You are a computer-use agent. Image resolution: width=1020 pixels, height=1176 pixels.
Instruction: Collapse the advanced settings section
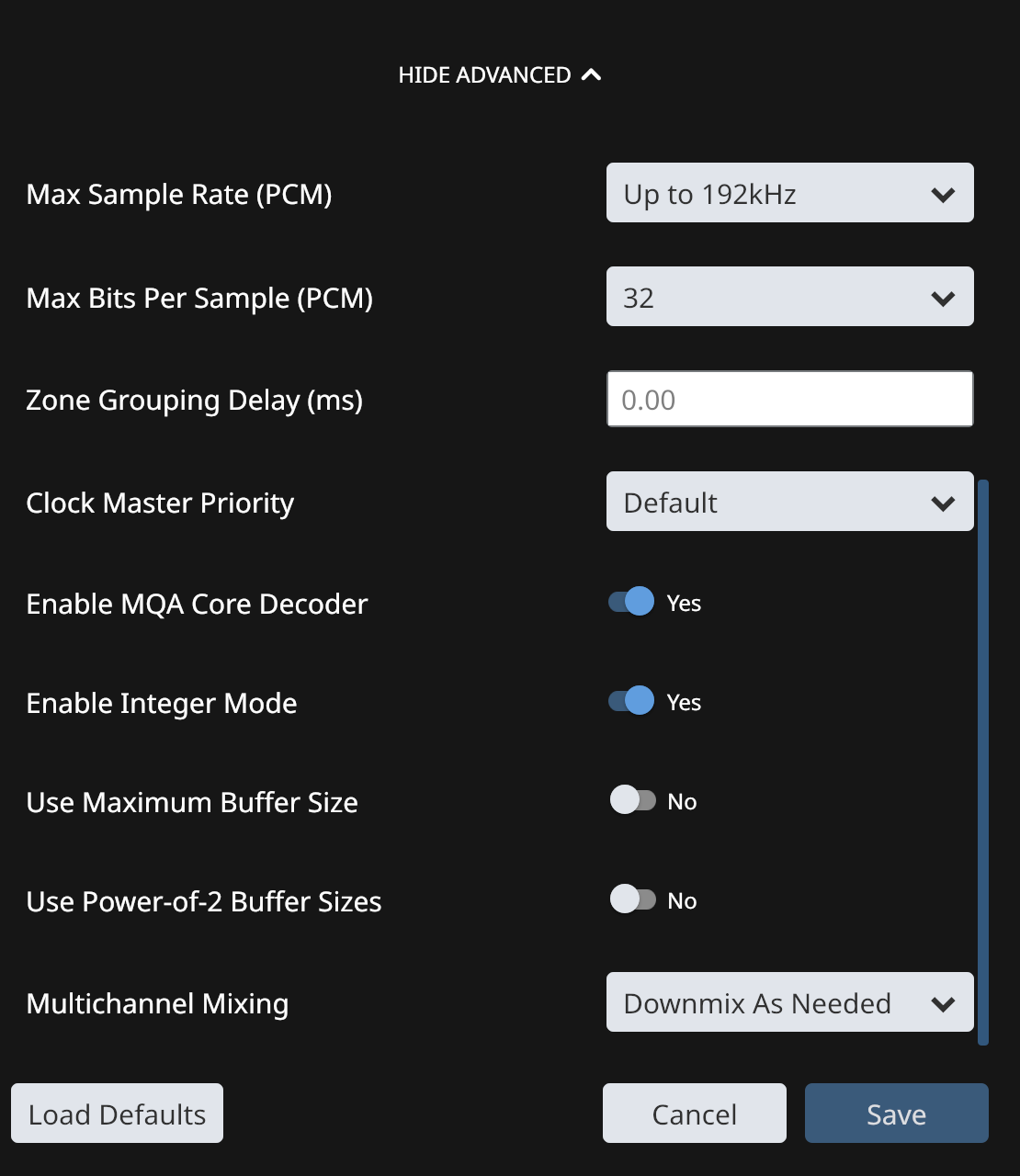[501, 74]
